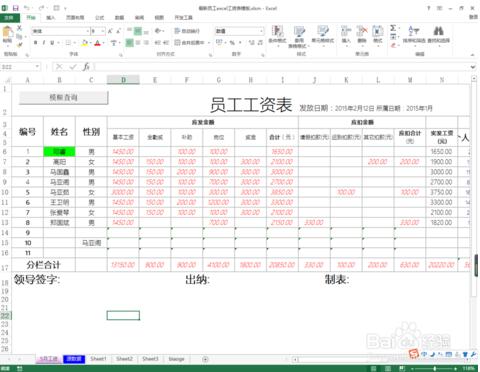
Task: Expand the Name Box dropdown
Action: click(x=37, y=67)
